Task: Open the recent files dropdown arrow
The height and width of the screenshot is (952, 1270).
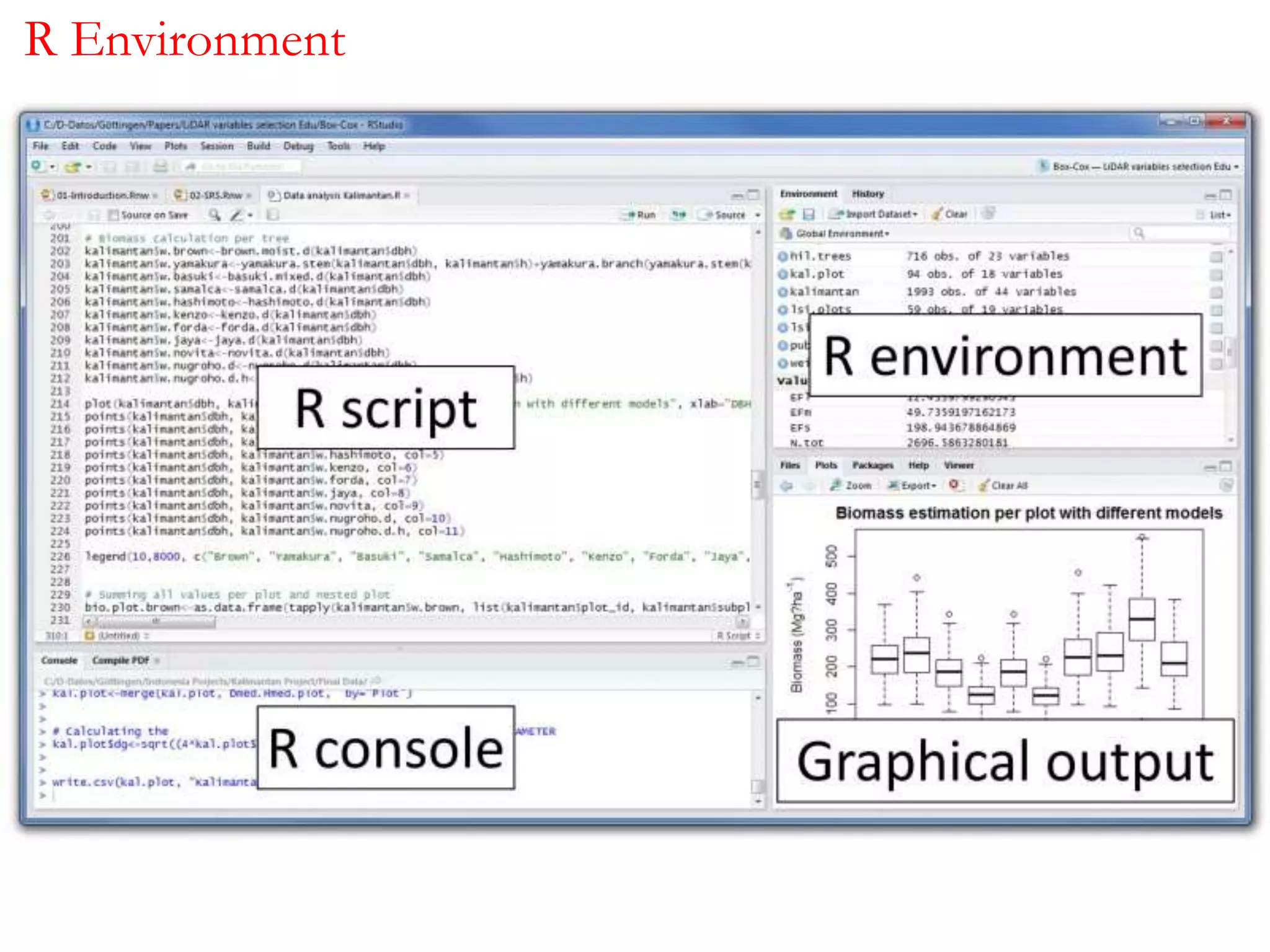Action: (89, 167)
